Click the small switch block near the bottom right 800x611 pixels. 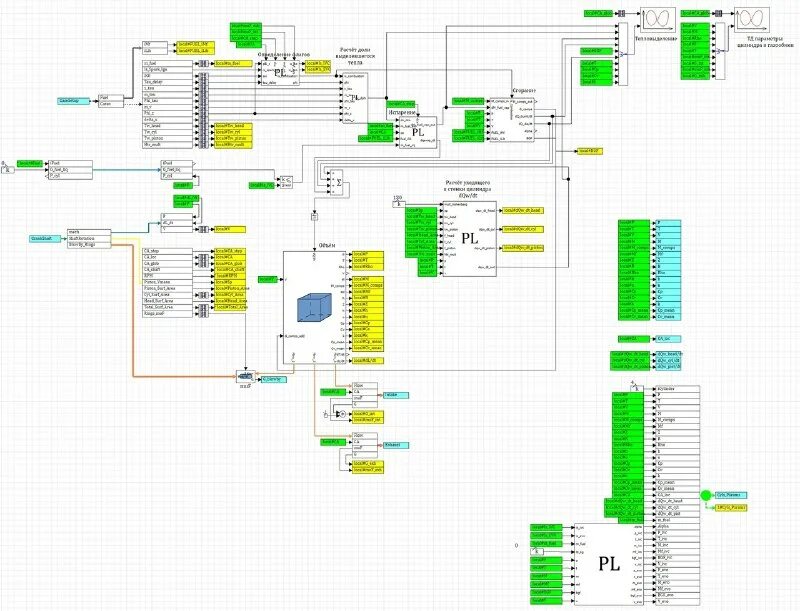537,551
